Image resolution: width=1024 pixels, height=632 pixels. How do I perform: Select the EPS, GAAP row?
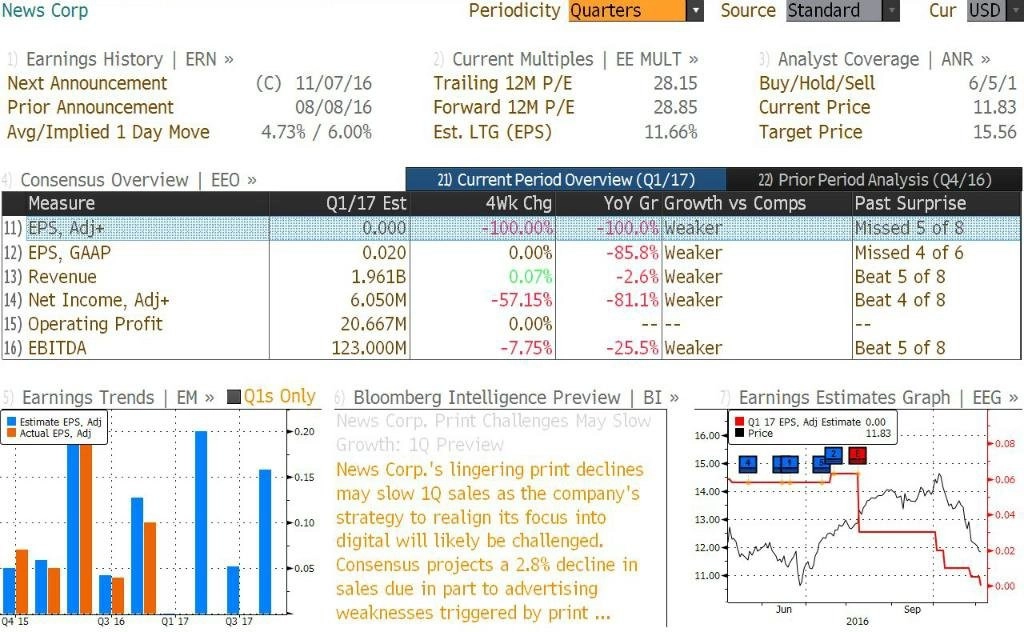pyautogui.click(x=511, y=253)
